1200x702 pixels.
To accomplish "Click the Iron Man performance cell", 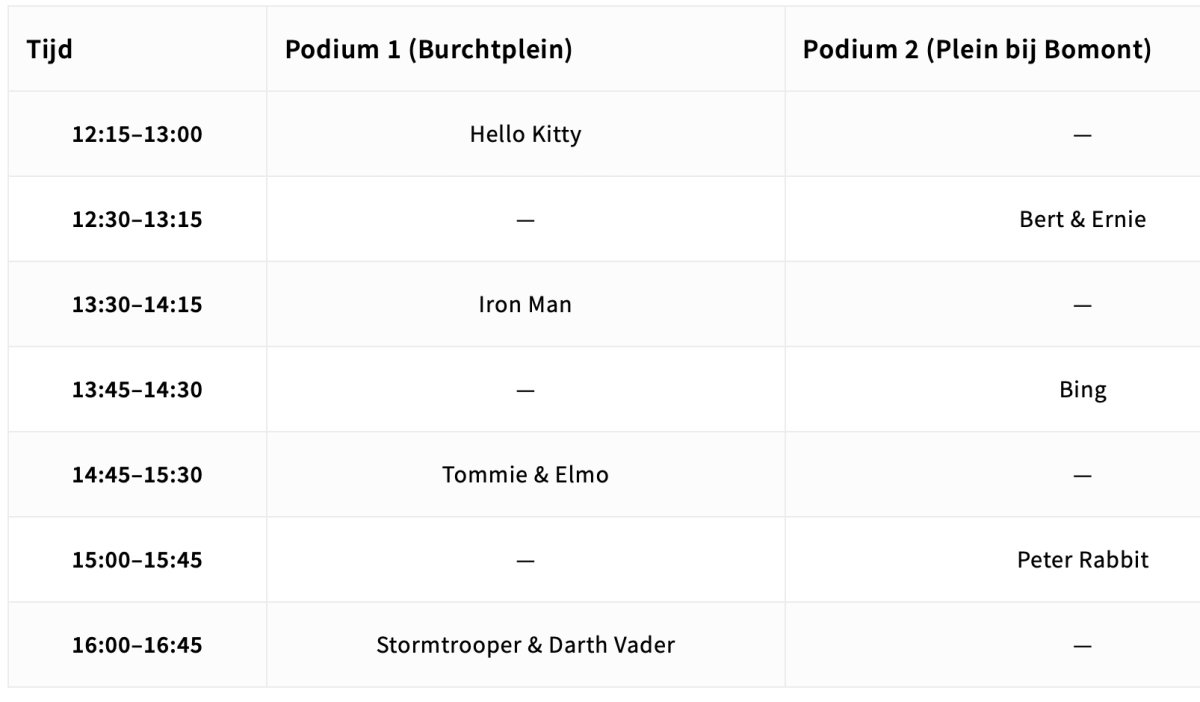I will pyautogui.click(x=525, y=304).
